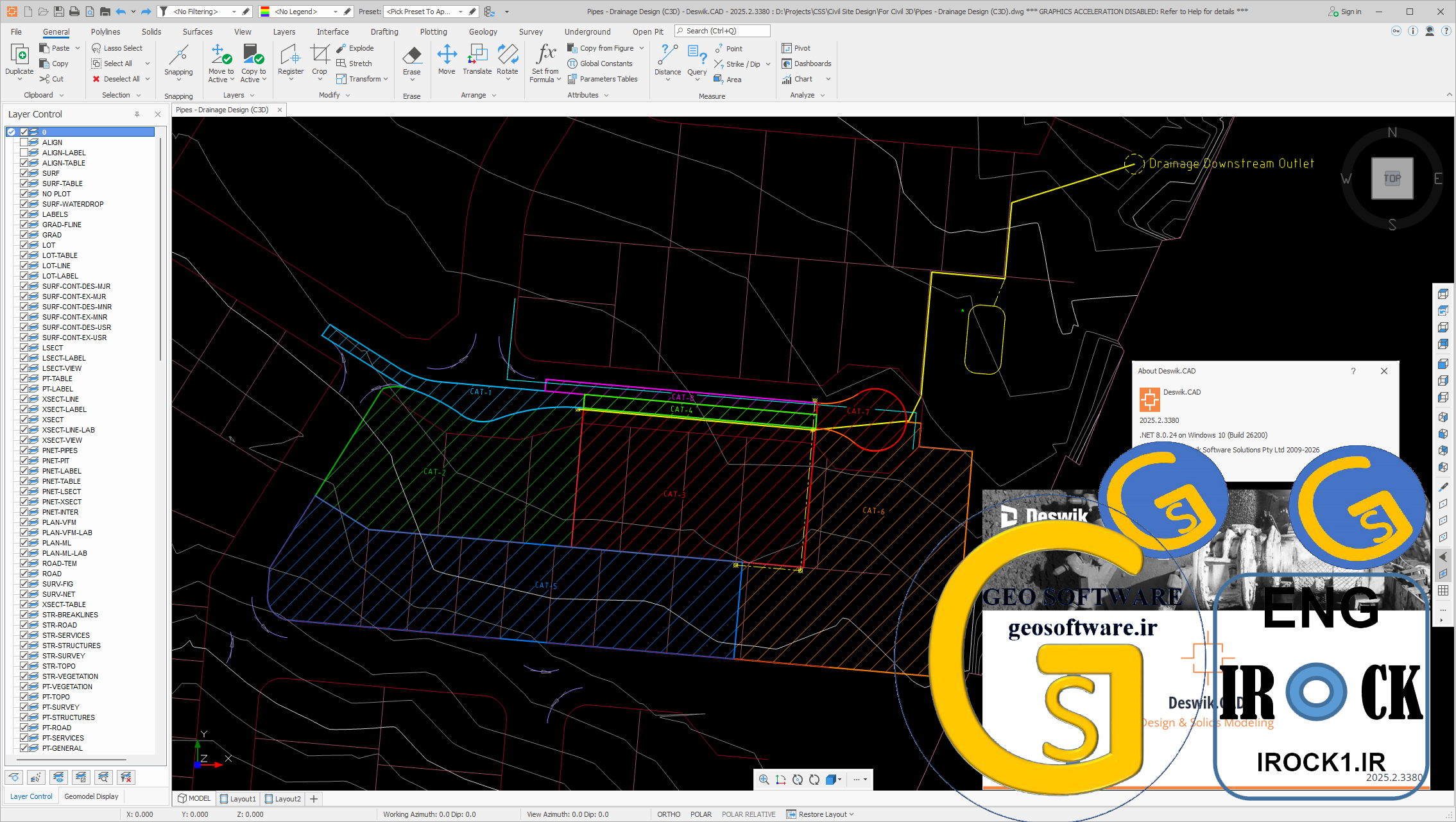1456x822 pixels.
Task: Click in the Search (Ctrl+Q) field
Action: coord(722,31)
